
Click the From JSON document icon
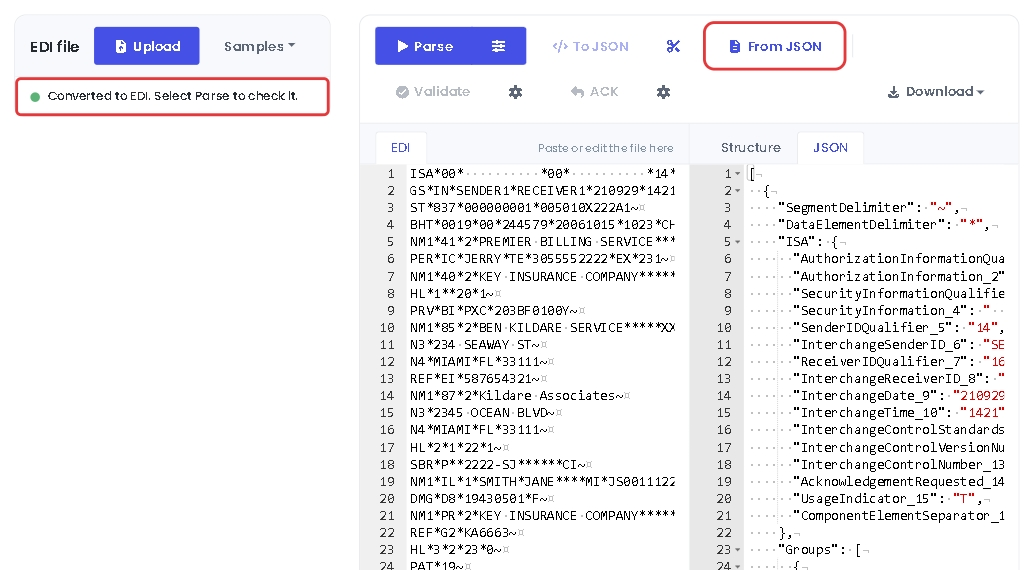(734, 46)
